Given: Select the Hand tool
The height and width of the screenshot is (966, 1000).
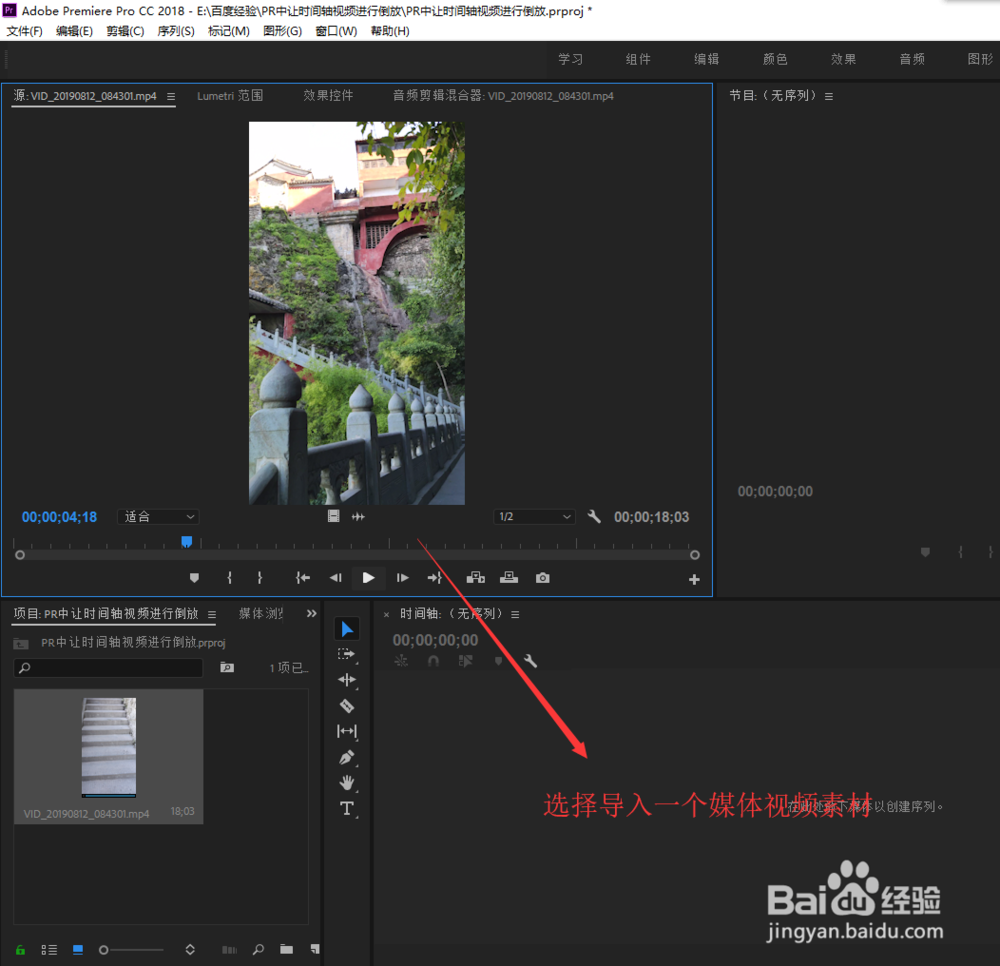Looking at the screenshot, I should 347,783.
